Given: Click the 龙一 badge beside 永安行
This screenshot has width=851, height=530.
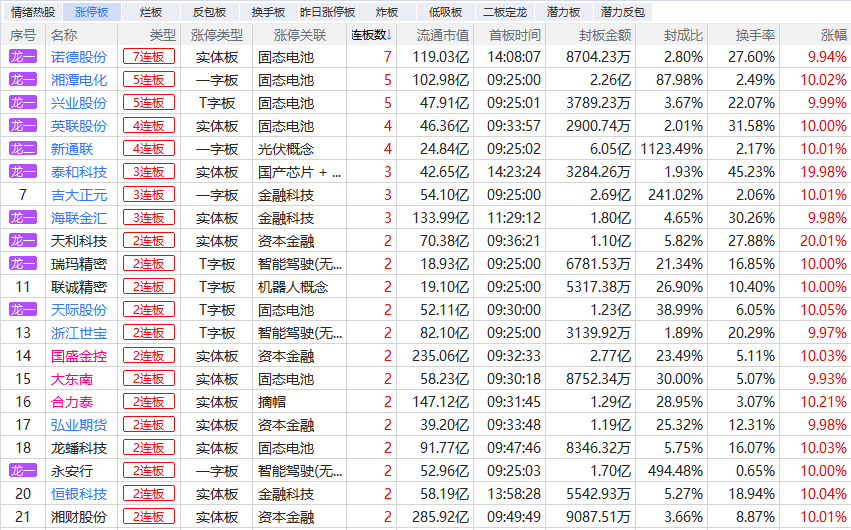Looking at the screenshot, I should [23, 471].
